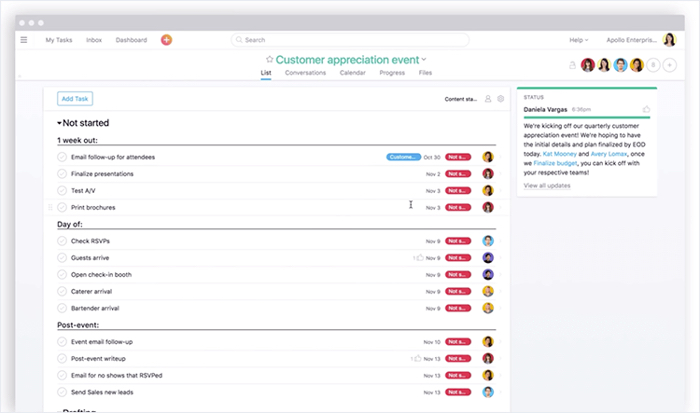
Task: Click the Nov 13 date on Send Sales new leads
Action: pos(432,392)
